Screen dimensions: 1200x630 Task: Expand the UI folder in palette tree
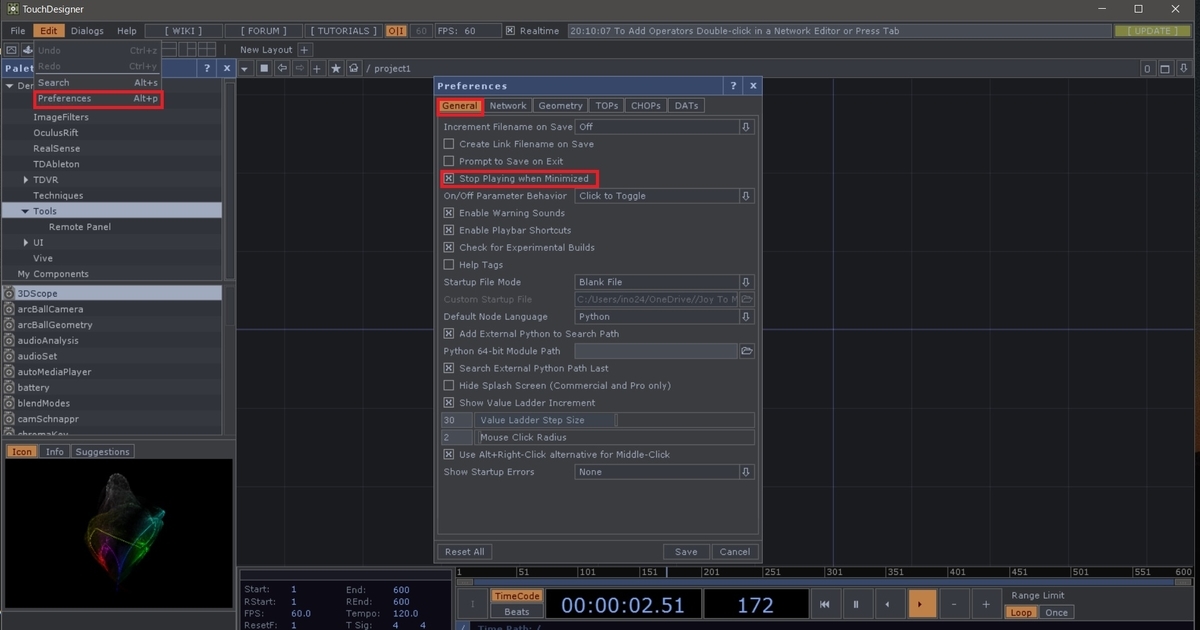pyautogui.click(x=26, y=243)
